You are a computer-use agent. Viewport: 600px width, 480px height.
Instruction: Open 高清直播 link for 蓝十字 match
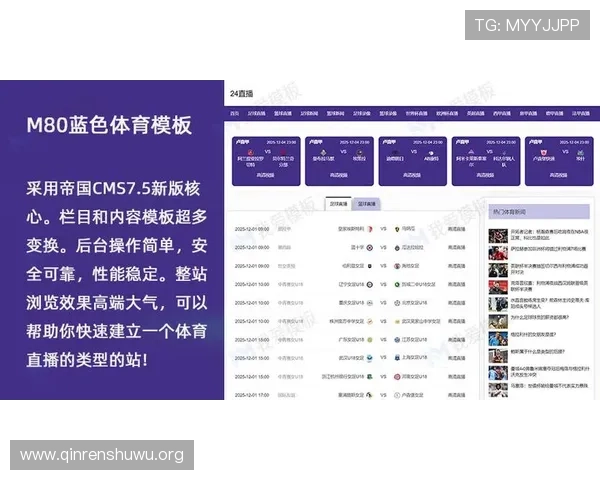456,248
